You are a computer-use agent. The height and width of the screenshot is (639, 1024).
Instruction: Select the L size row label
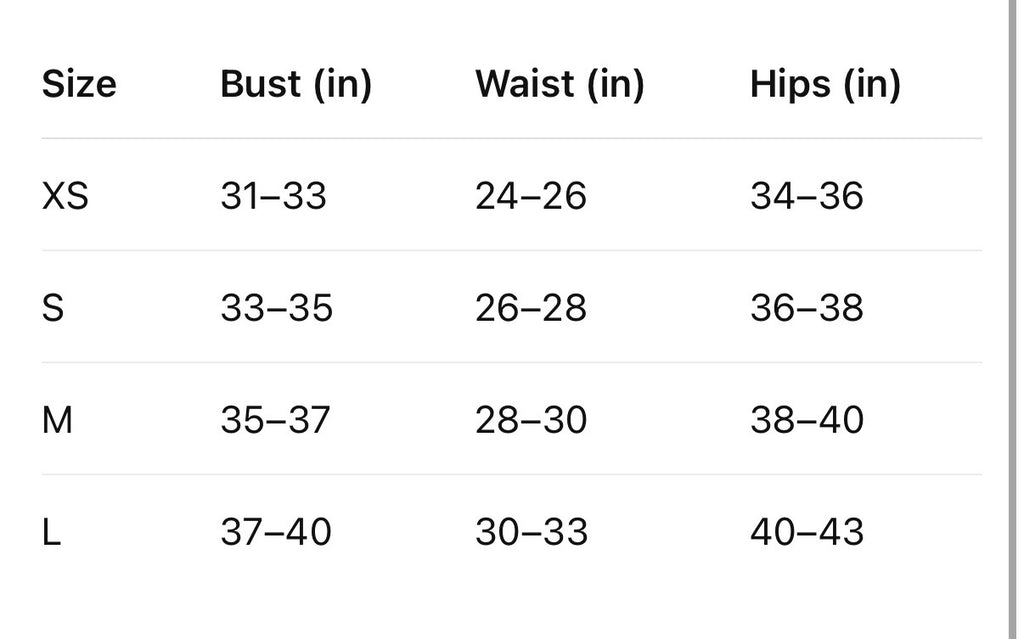click(51, 532)
